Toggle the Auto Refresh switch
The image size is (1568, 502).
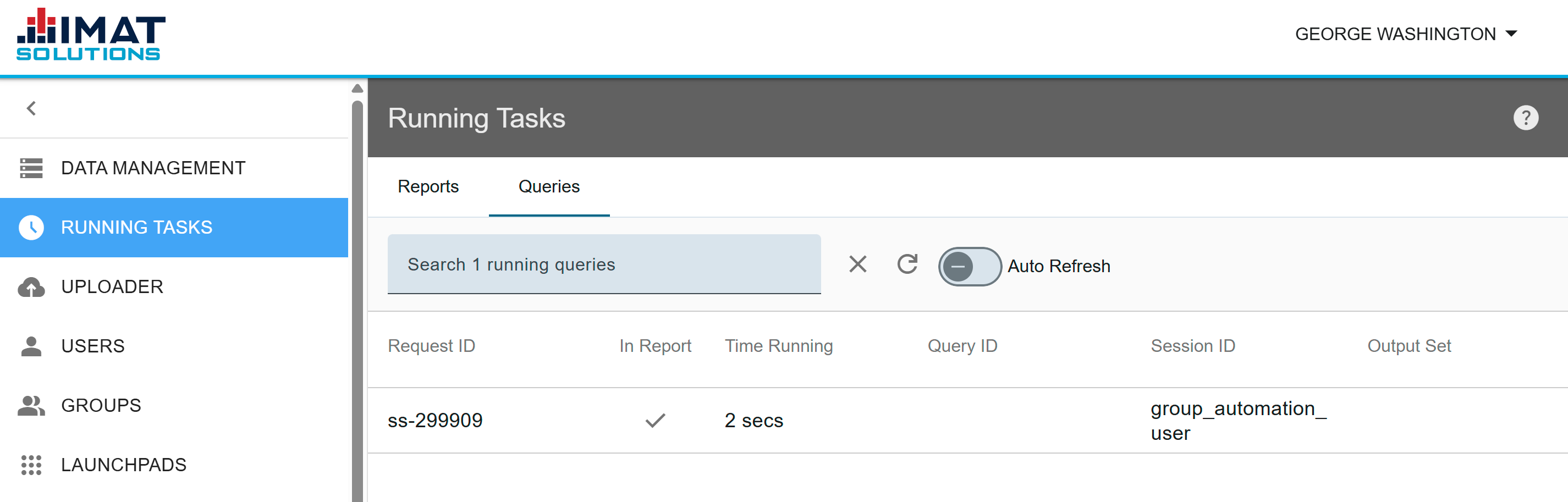click(x=970, y=267)
